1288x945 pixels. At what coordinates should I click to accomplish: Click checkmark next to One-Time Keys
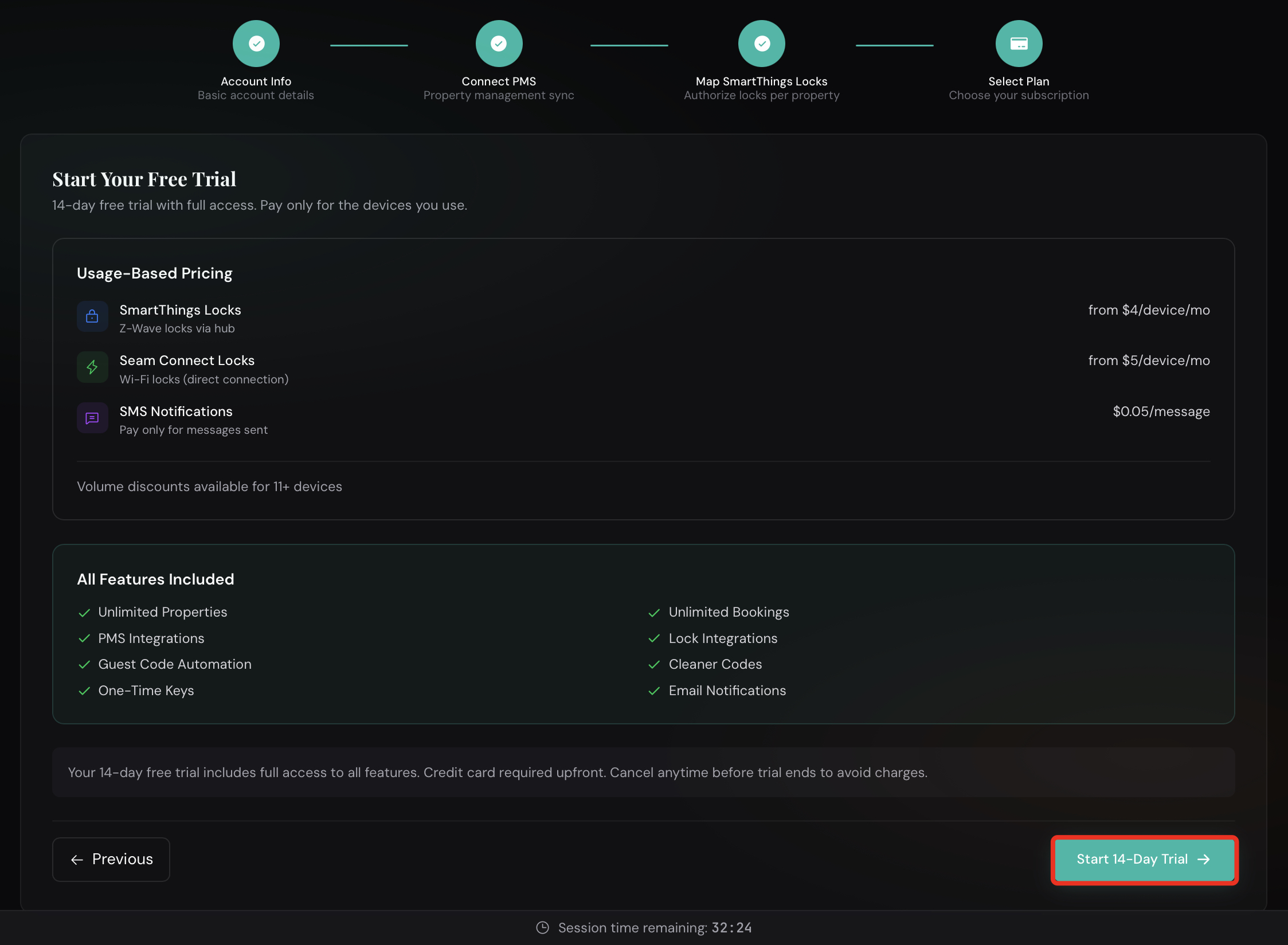click(x=84, y=691)
